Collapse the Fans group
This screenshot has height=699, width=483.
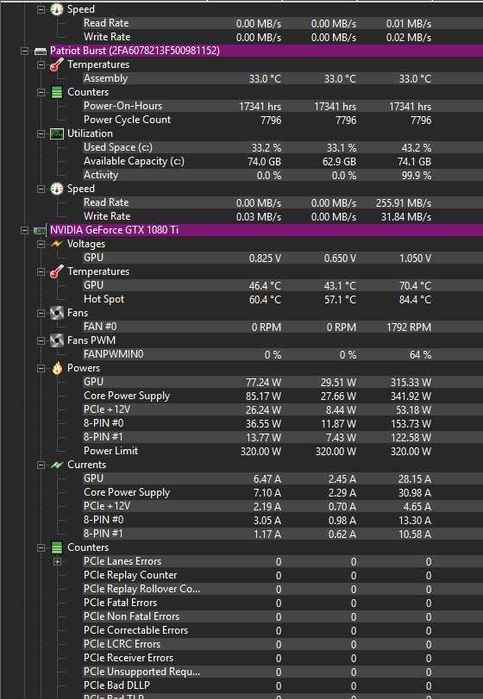tap(41, 313)
